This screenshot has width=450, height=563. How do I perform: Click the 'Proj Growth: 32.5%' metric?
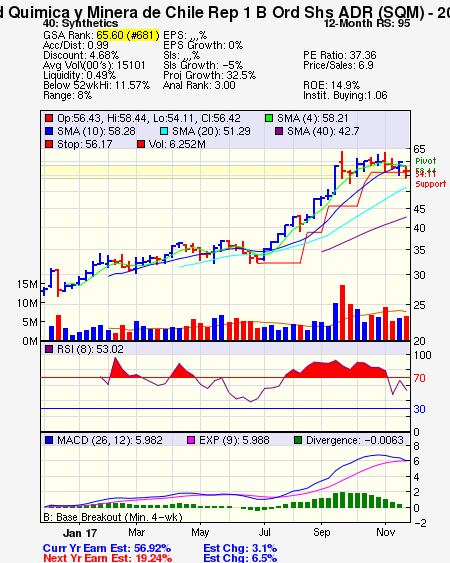pos(209,75)
